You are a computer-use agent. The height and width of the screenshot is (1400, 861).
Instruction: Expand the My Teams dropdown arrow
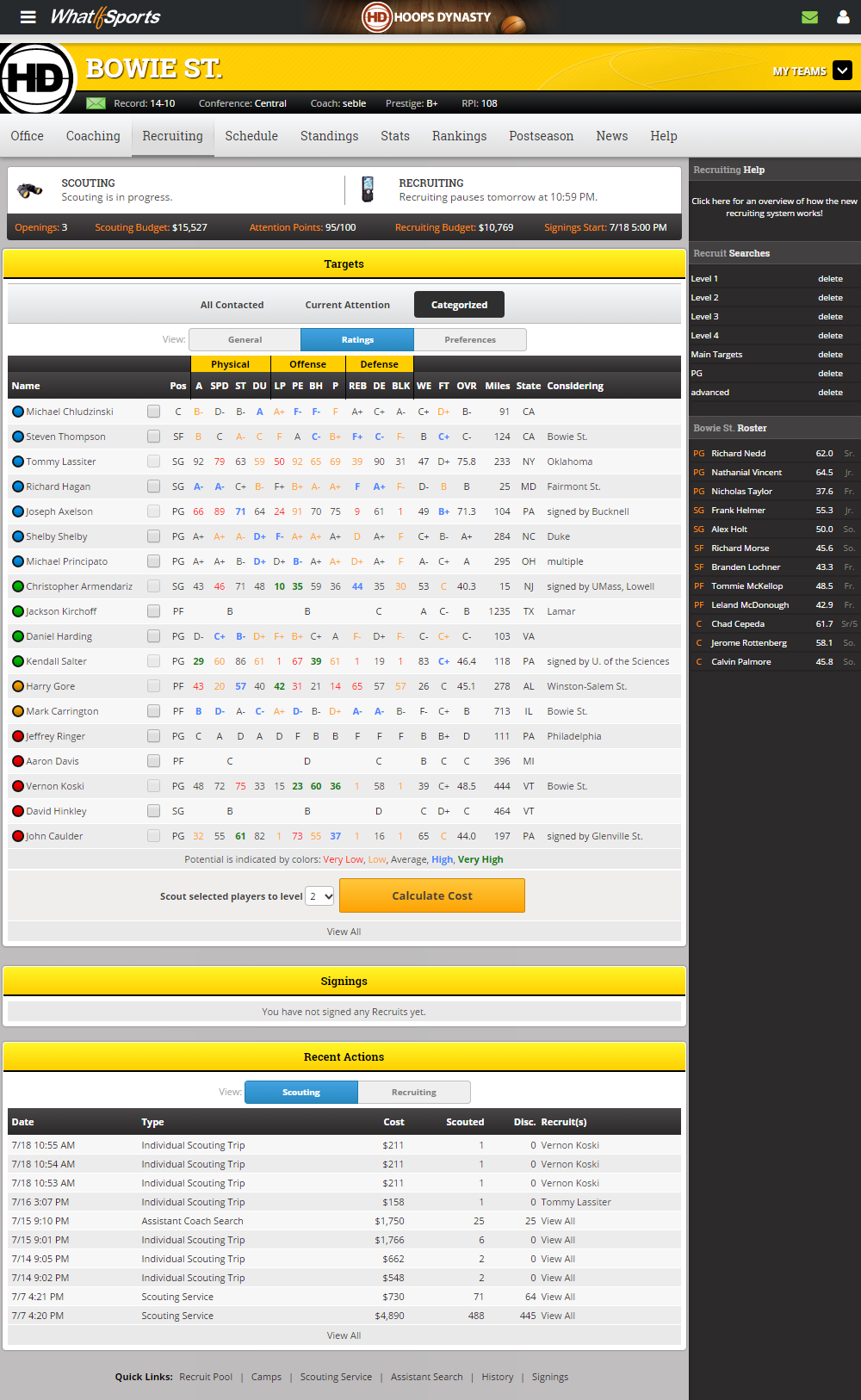(x=842, y=71)
